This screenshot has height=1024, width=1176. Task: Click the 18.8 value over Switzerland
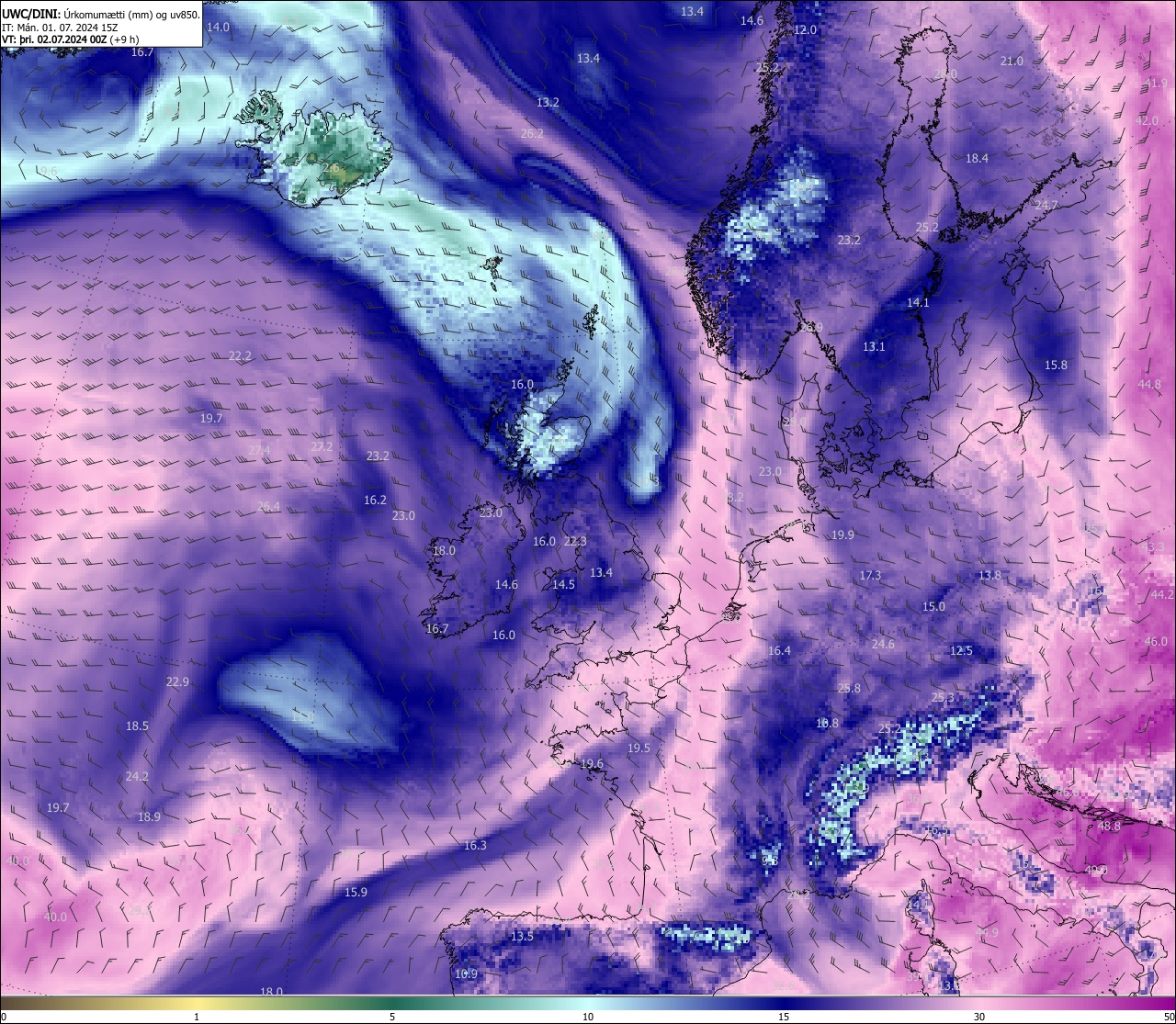[828, 723]
